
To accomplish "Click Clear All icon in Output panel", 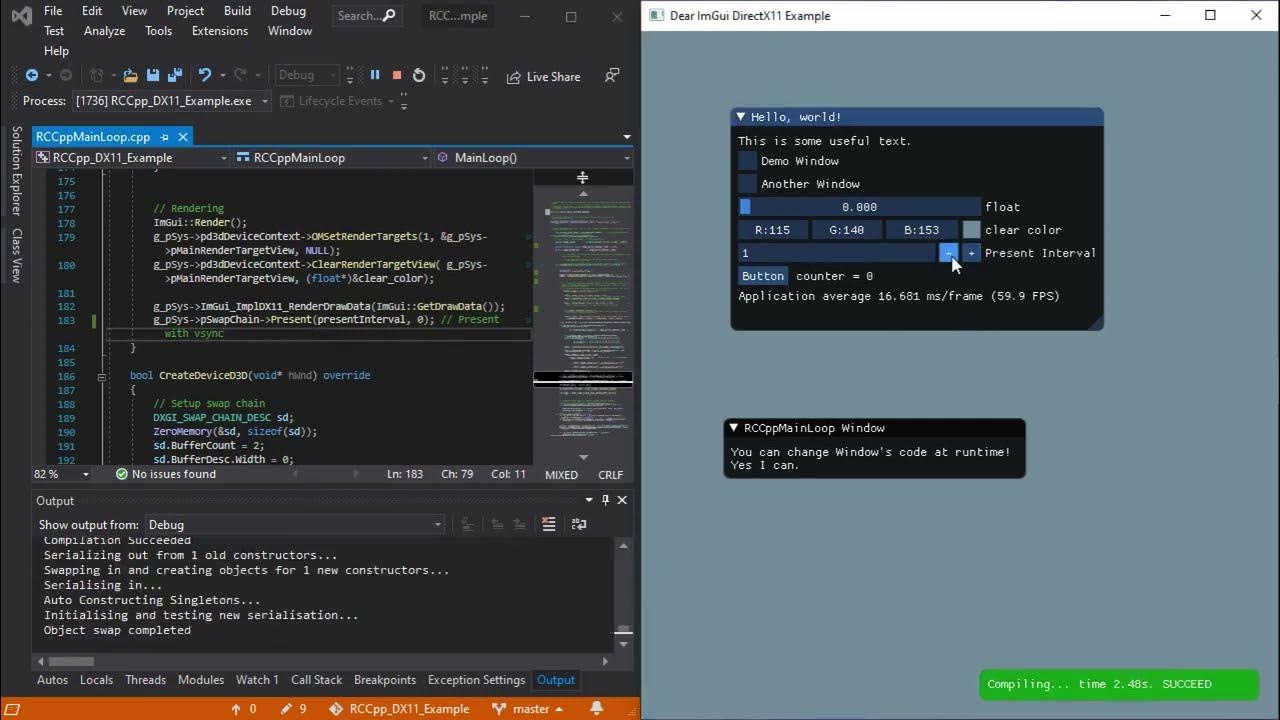I will click(x=548, y=524).
